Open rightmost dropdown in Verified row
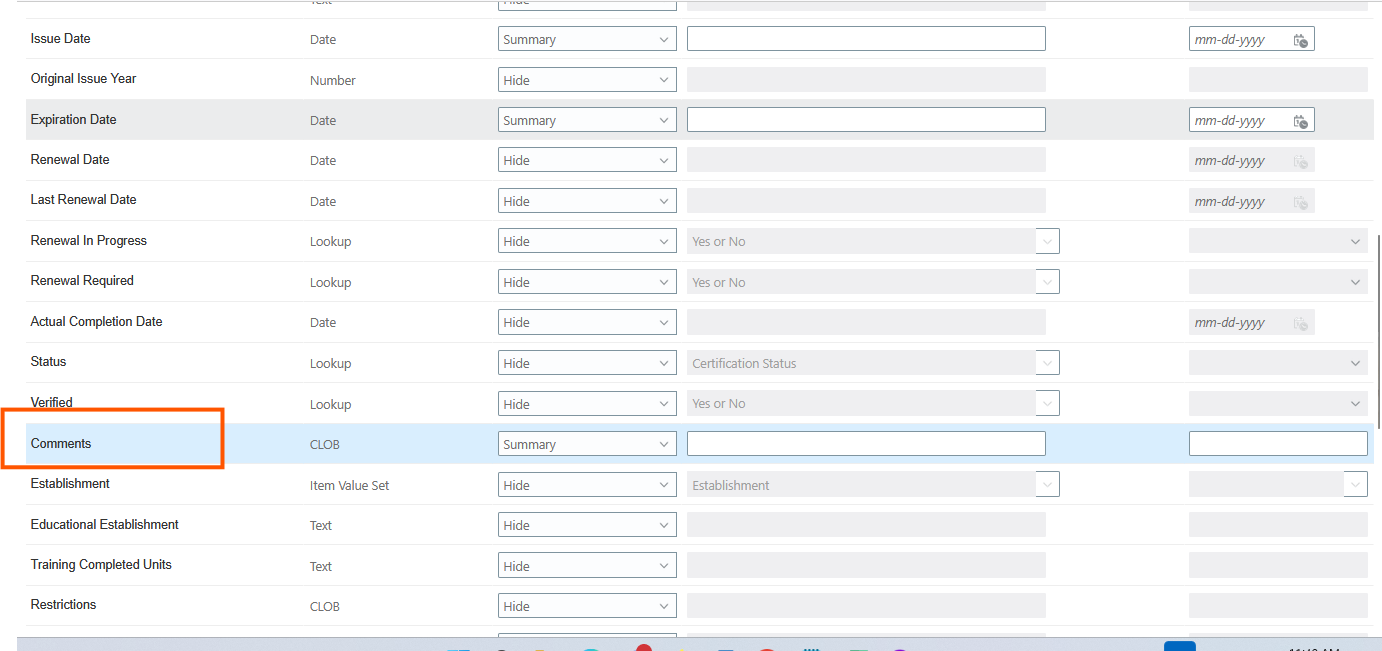 (x=1278, y=404)
